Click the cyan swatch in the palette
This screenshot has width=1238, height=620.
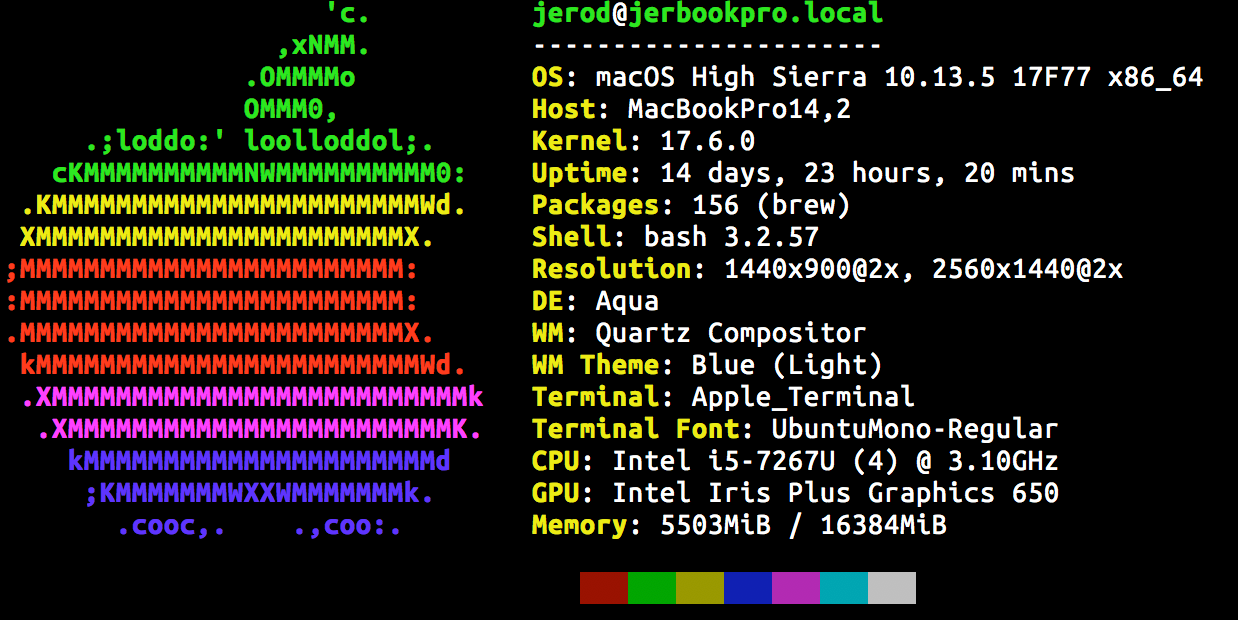tap(843, 588)
